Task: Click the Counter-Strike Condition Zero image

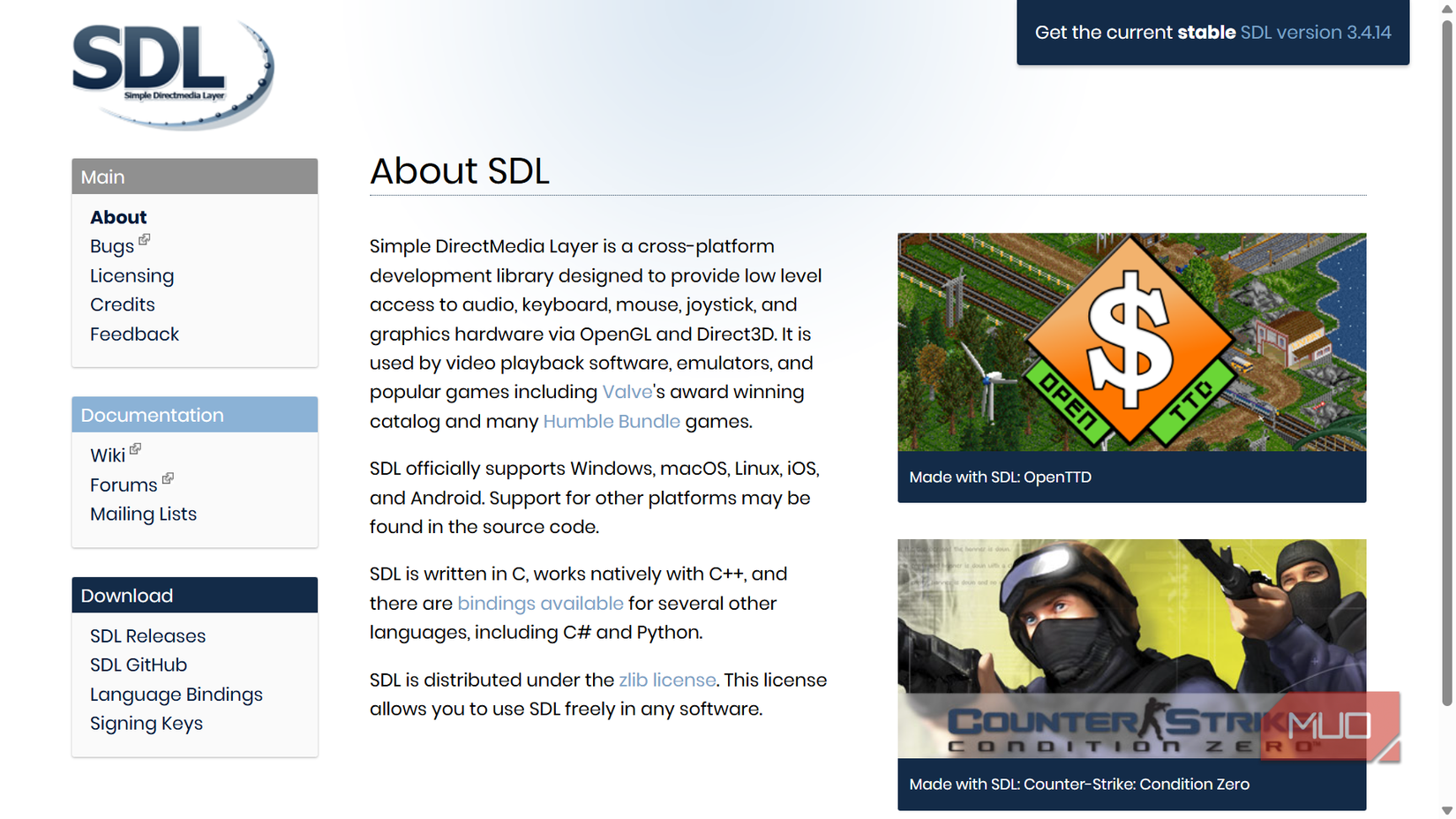Action: tap(1132, 649)
